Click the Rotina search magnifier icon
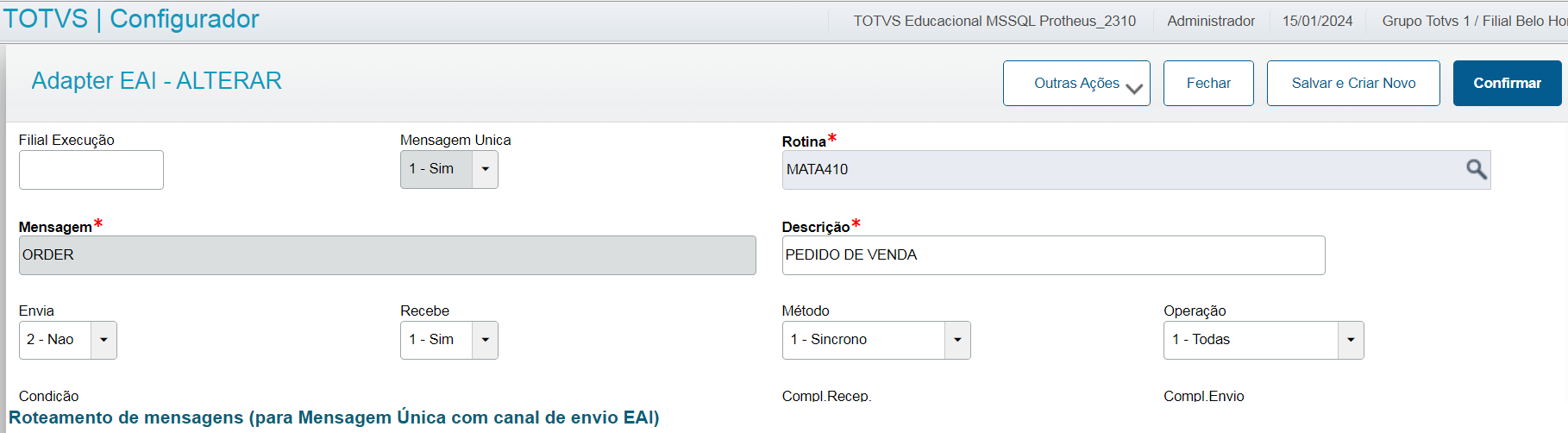This screenshot has width=1568, height=433. [1476, 170]
